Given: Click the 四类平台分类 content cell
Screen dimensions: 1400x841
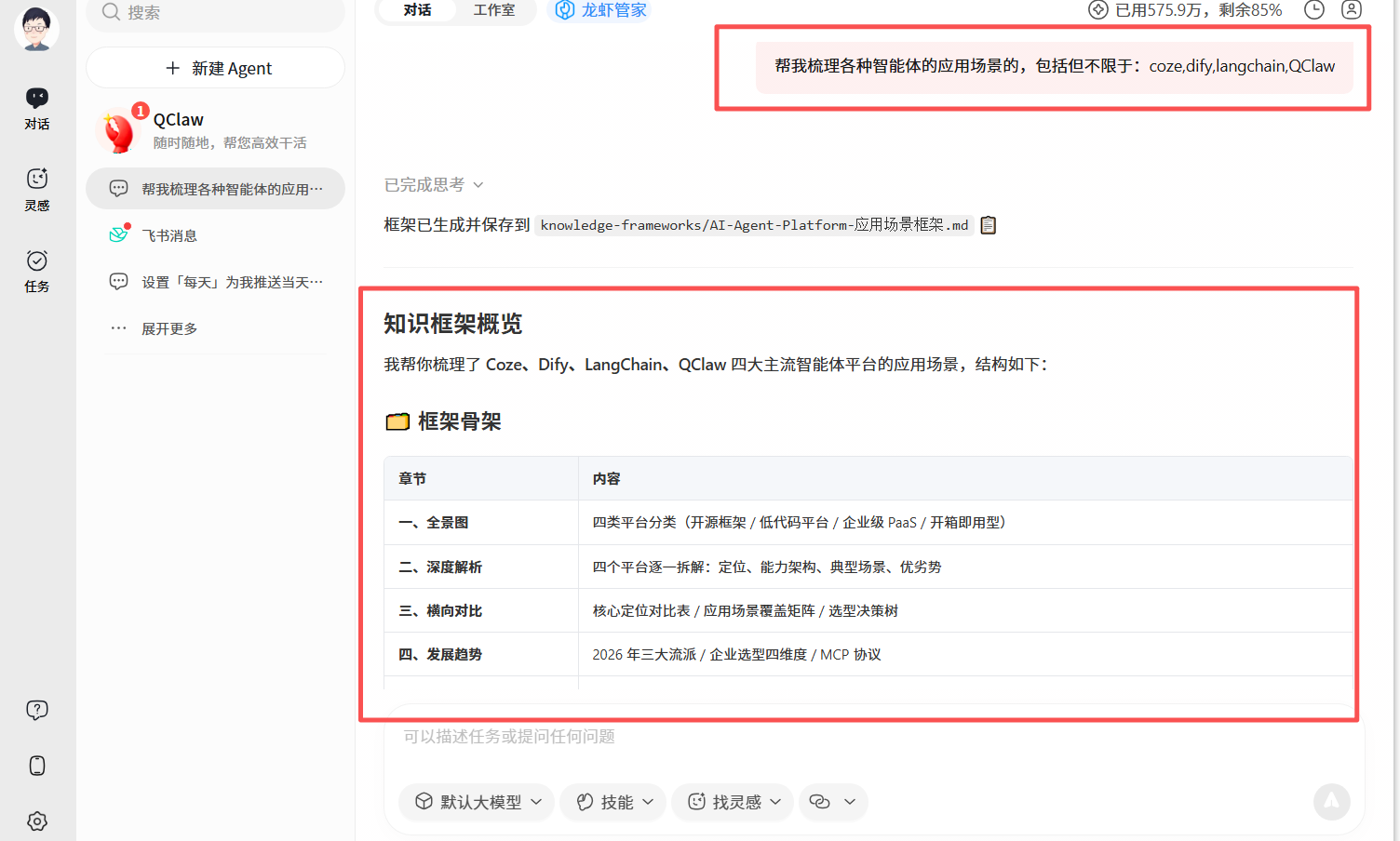Looking at the screenshot, I should click(x=965, y=523).
